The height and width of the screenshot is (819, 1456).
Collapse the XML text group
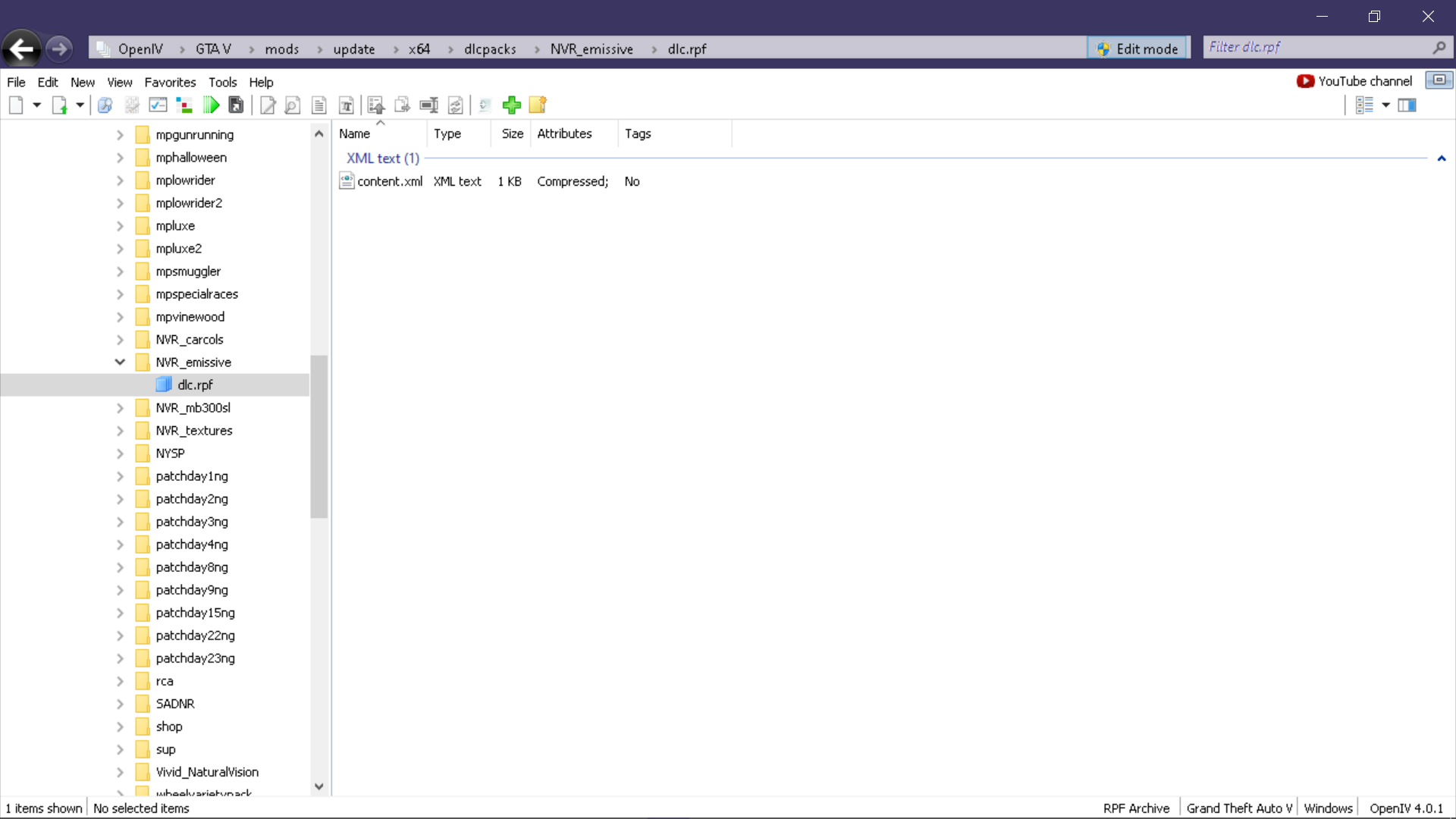(1441, 158)
